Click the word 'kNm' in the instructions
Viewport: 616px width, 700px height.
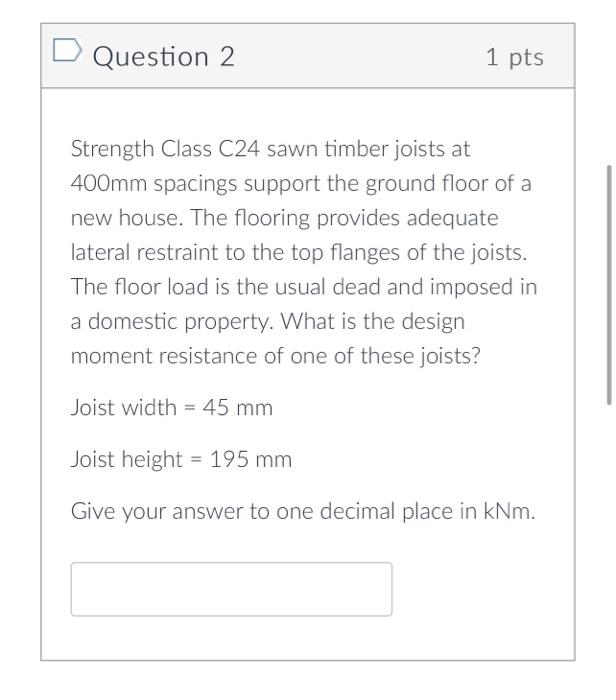508,511
